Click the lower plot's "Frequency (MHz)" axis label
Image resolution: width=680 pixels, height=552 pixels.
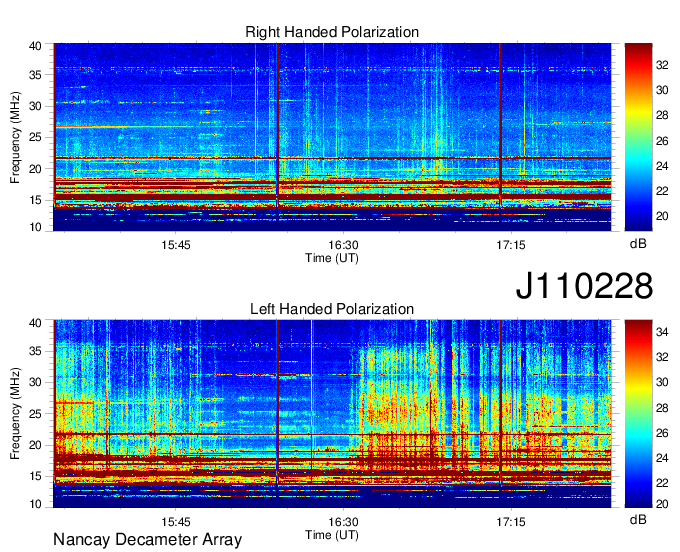click(15, 414)
